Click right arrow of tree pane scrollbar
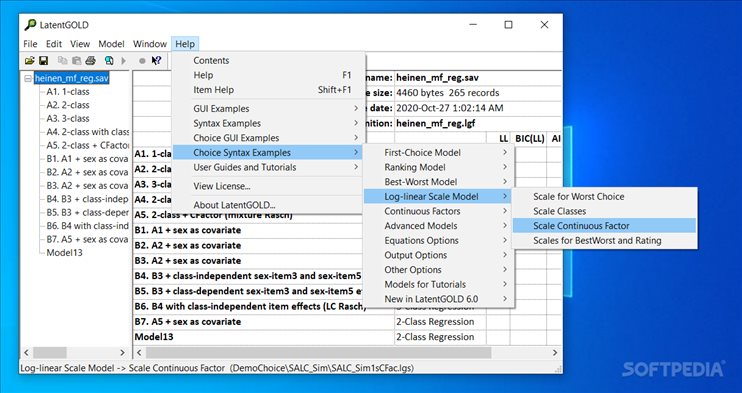The width and height of the screenshot is (742, 393). click(122, 353)
